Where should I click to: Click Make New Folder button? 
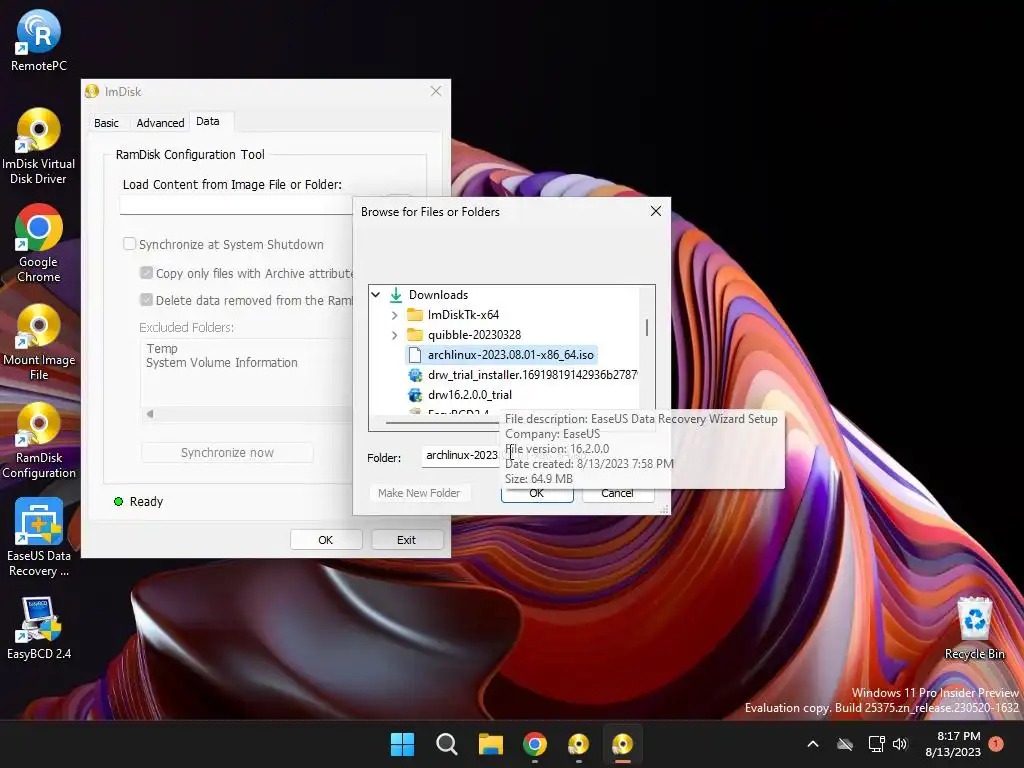tap(419, 493)
